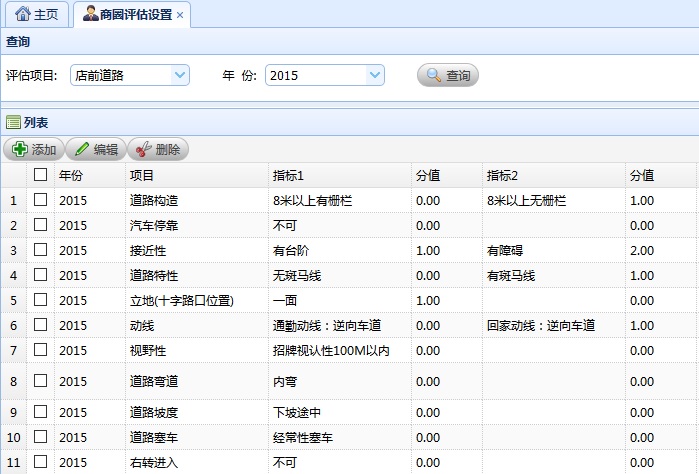Click the 动线 project cell
Screen dimensions: 699x474
pyautogui.click(x=197, y=325)
